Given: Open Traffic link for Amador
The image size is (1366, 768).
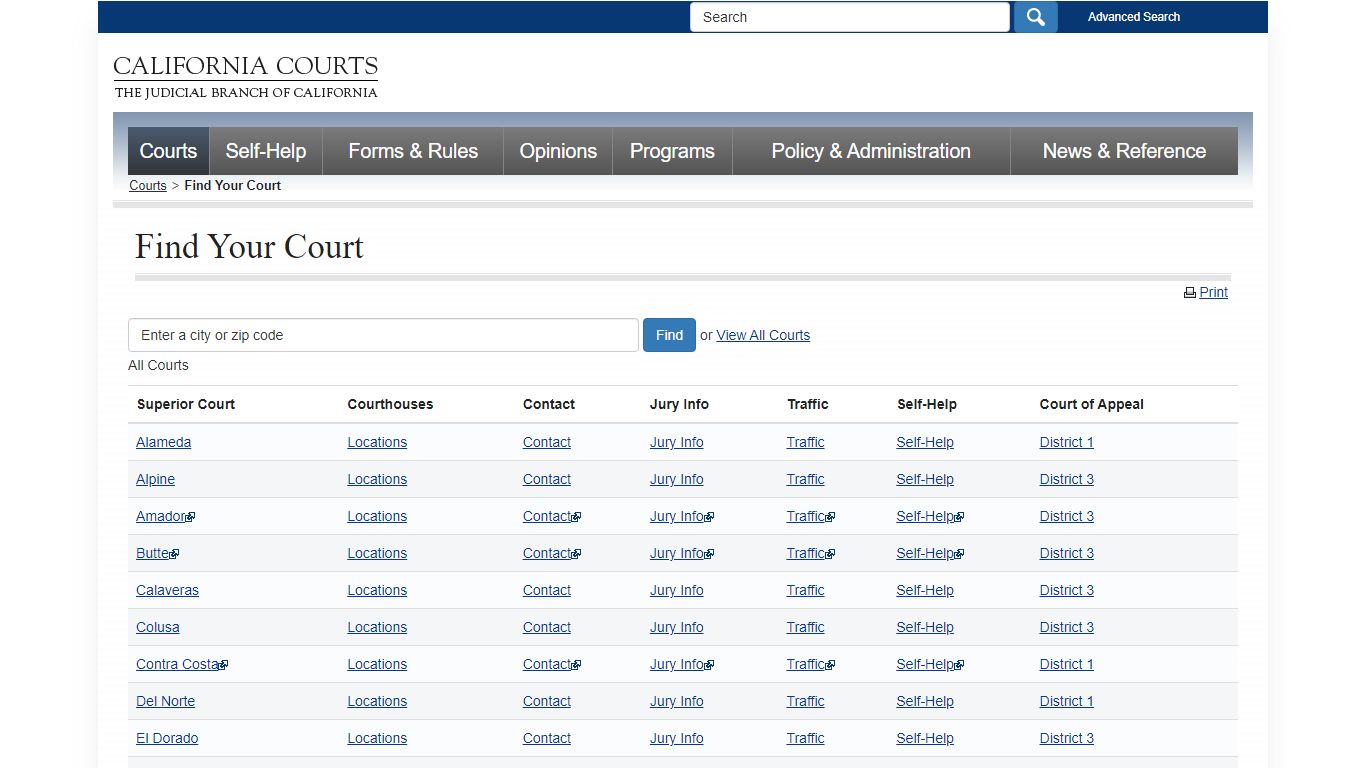Looking at the screenshot, I should [811, 516].
